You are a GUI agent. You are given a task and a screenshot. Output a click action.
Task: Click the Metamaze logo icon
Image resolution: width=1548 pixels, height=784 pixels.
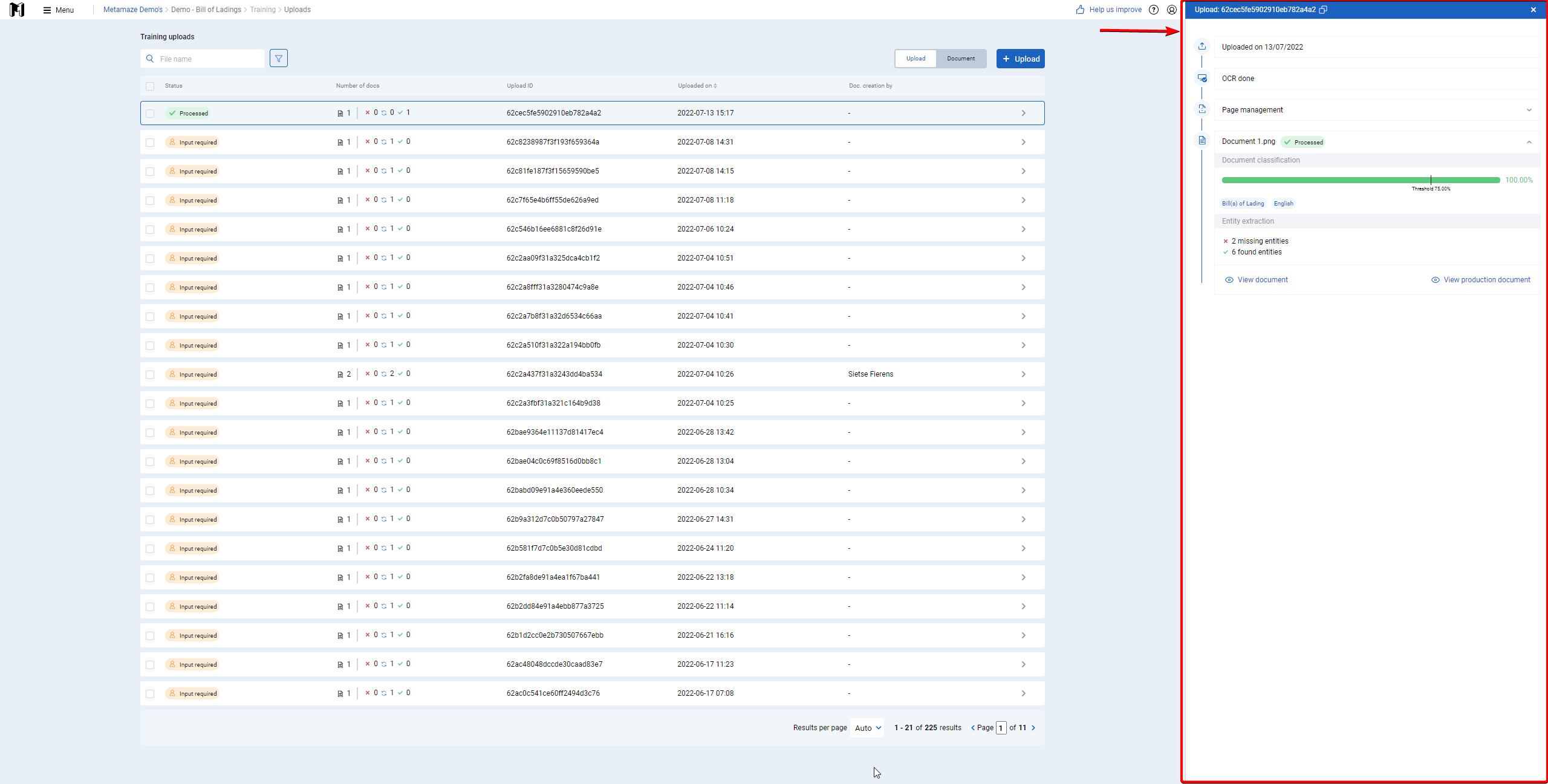[x=17, y=10]
